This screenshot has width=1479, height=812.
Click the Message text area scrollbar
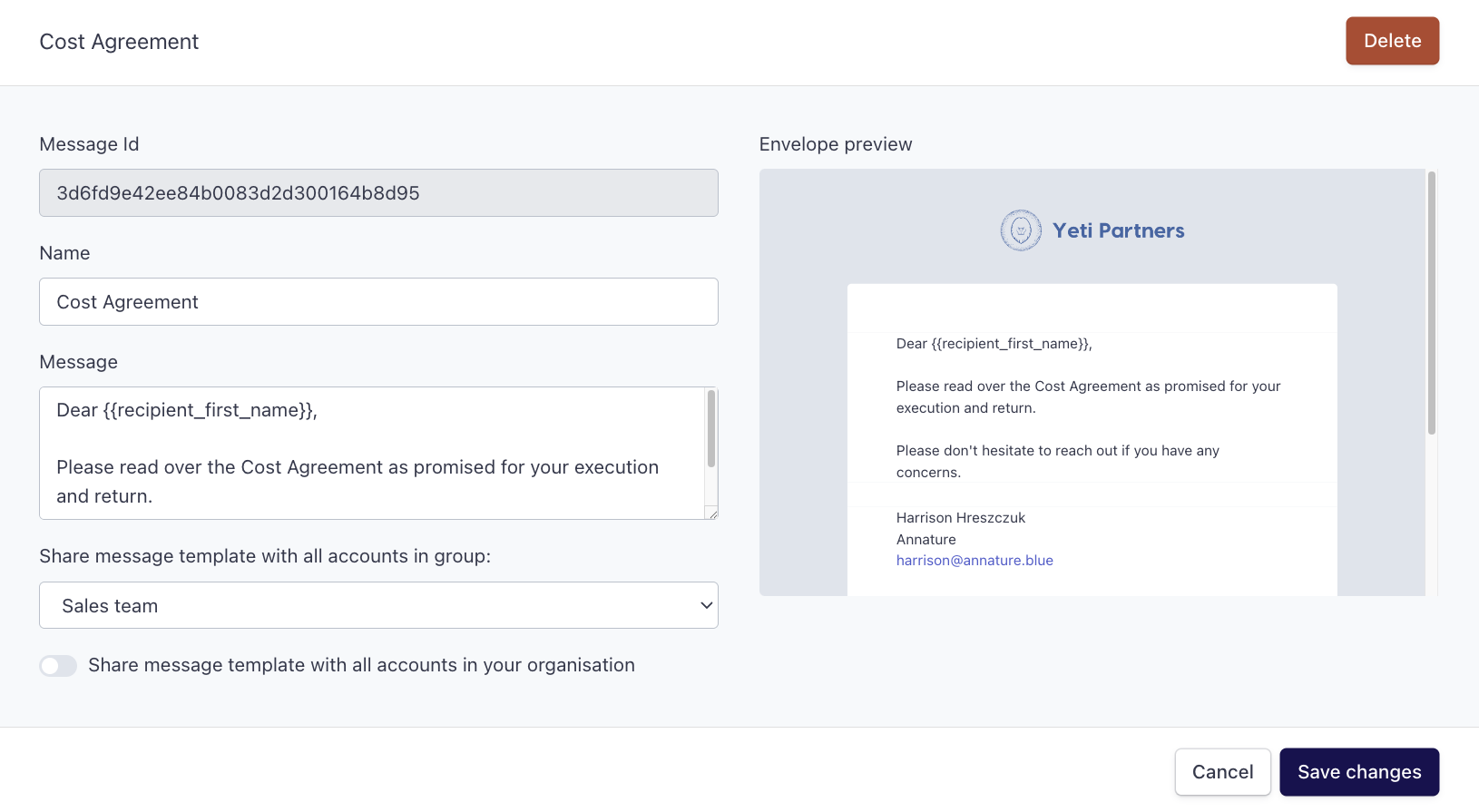[711, 428]
